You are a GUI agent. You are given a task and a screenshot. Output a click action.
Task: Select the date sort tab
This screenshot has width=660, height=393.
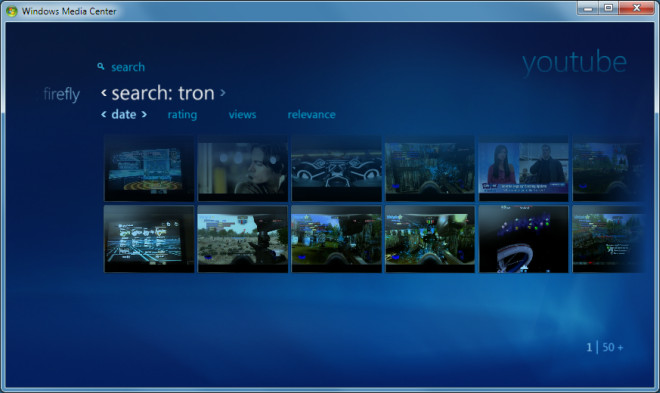124,114
